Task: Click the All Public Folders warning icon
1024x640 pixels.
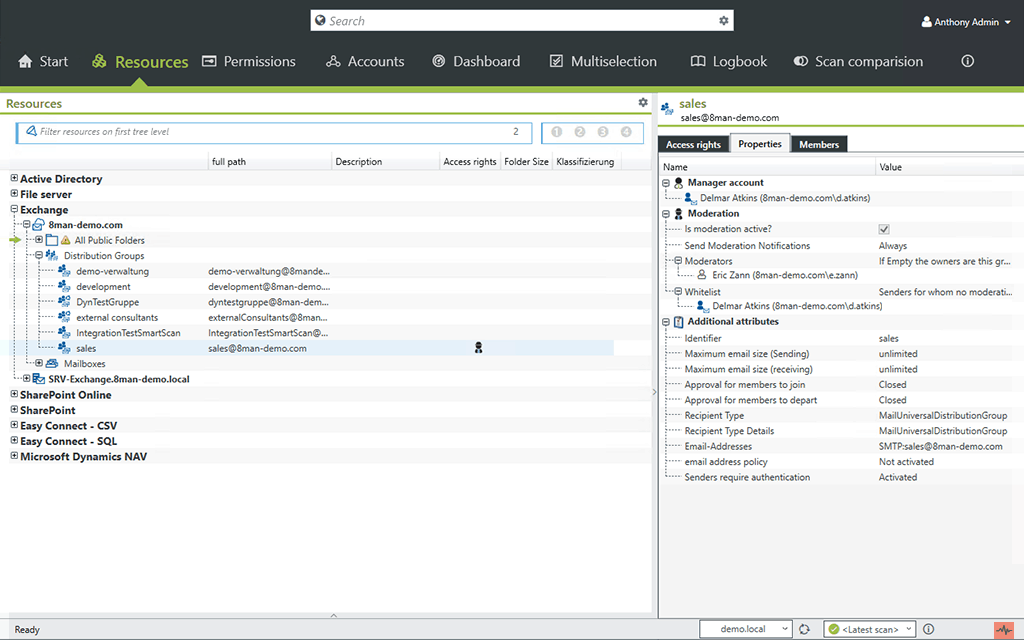Action: (65, 240)
